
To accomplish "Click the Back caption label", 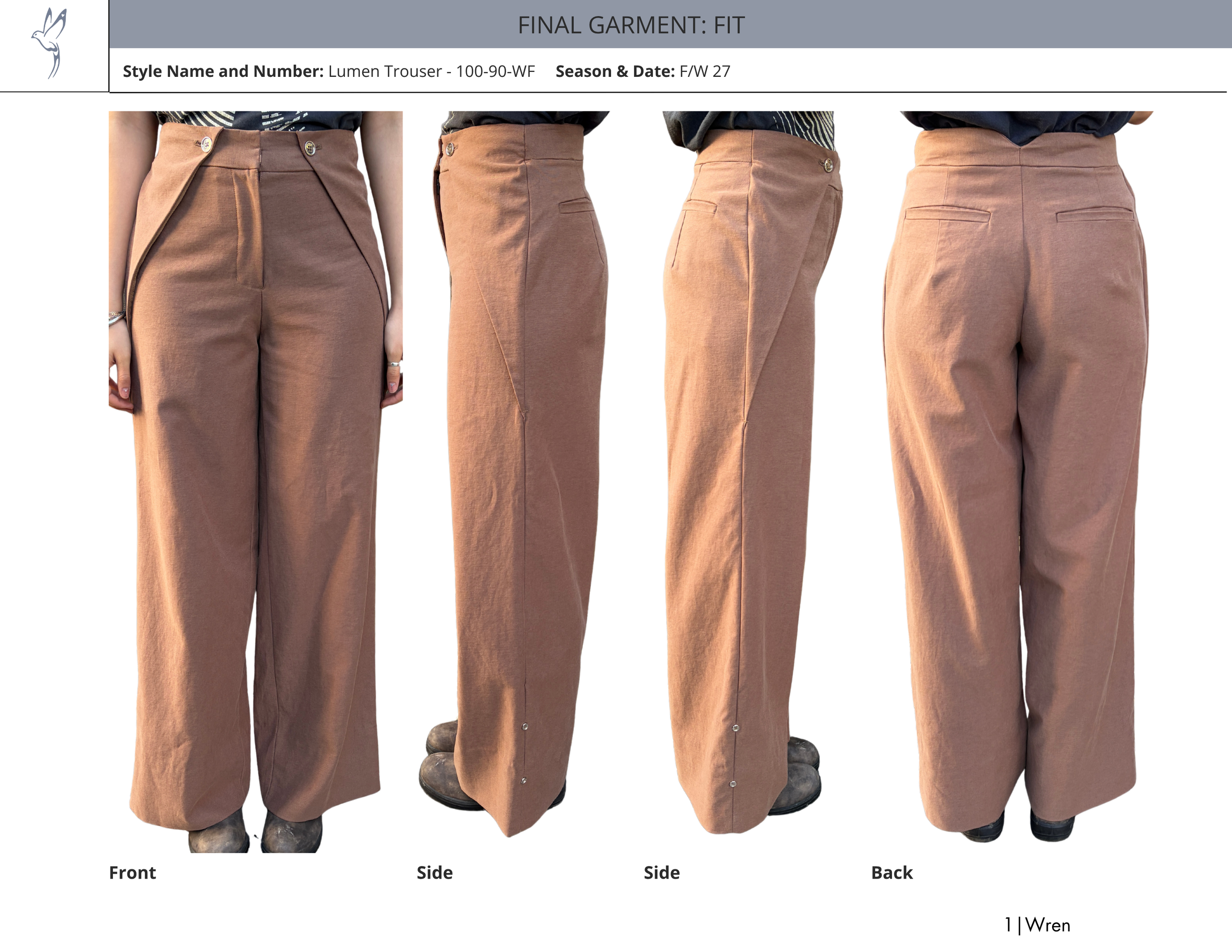I will click(x=891, y=873).
